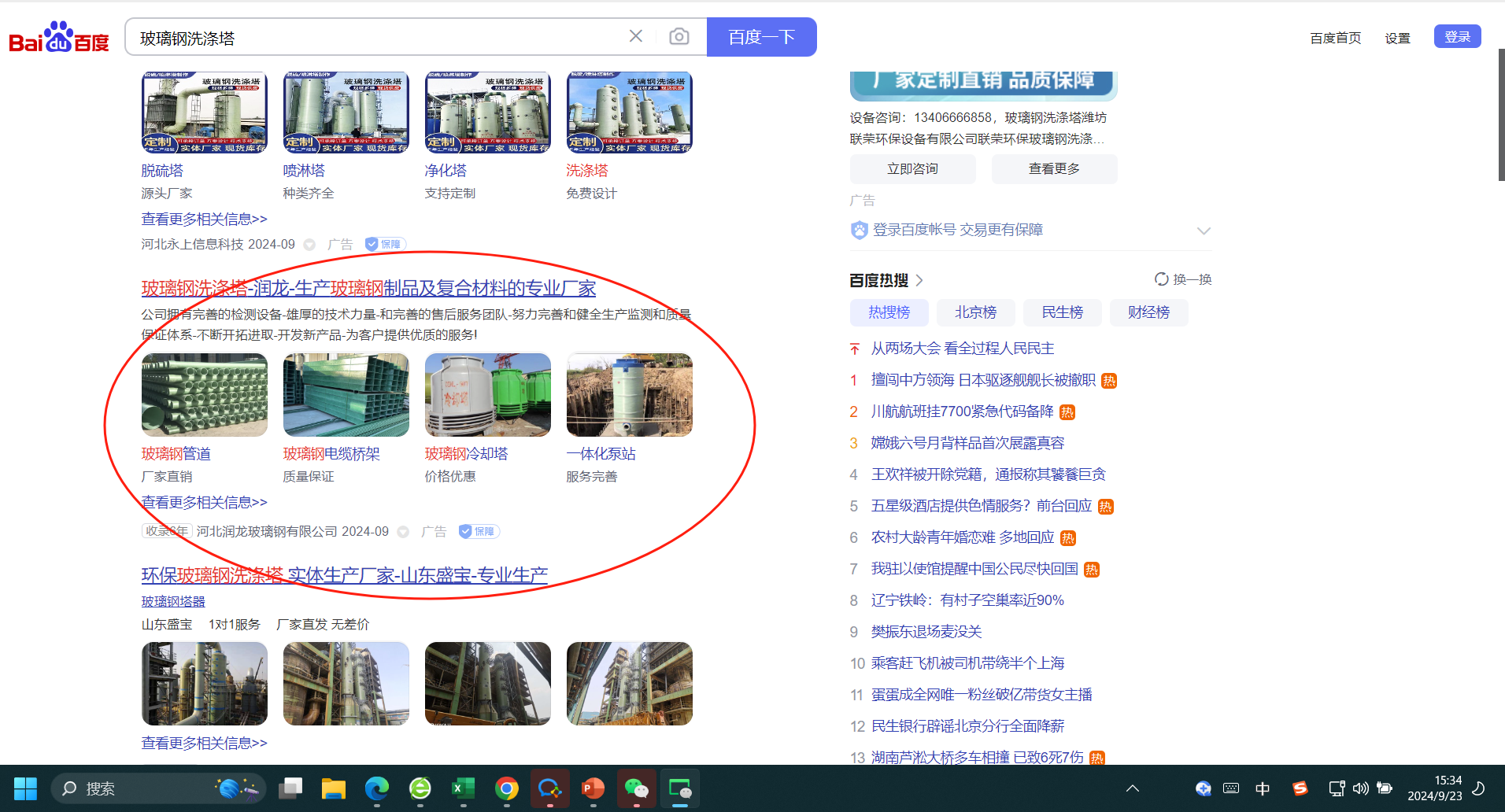Open WeChat from taskbar
This screenshot has height=812, width=1505.
pos(636,788)
